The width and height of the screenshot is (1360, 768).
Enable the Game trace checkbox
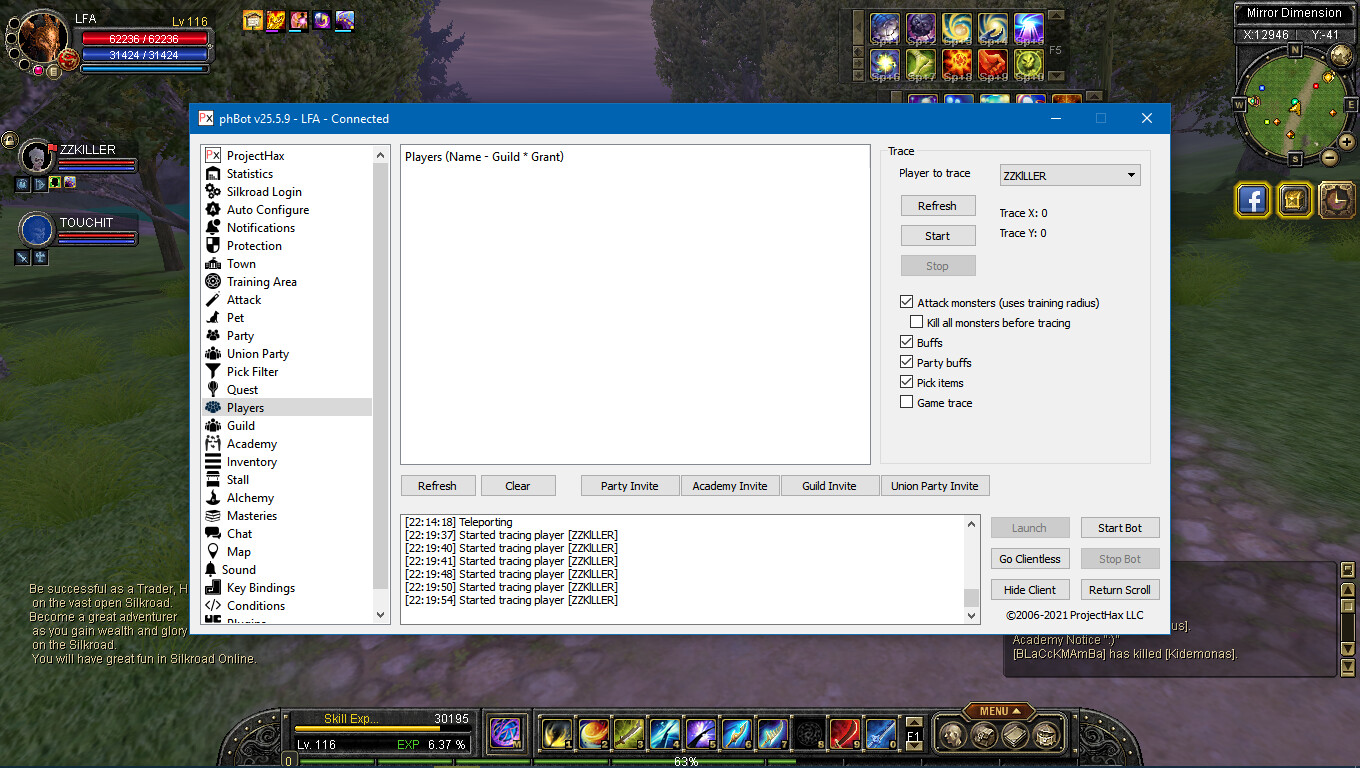tap(906, 402)
